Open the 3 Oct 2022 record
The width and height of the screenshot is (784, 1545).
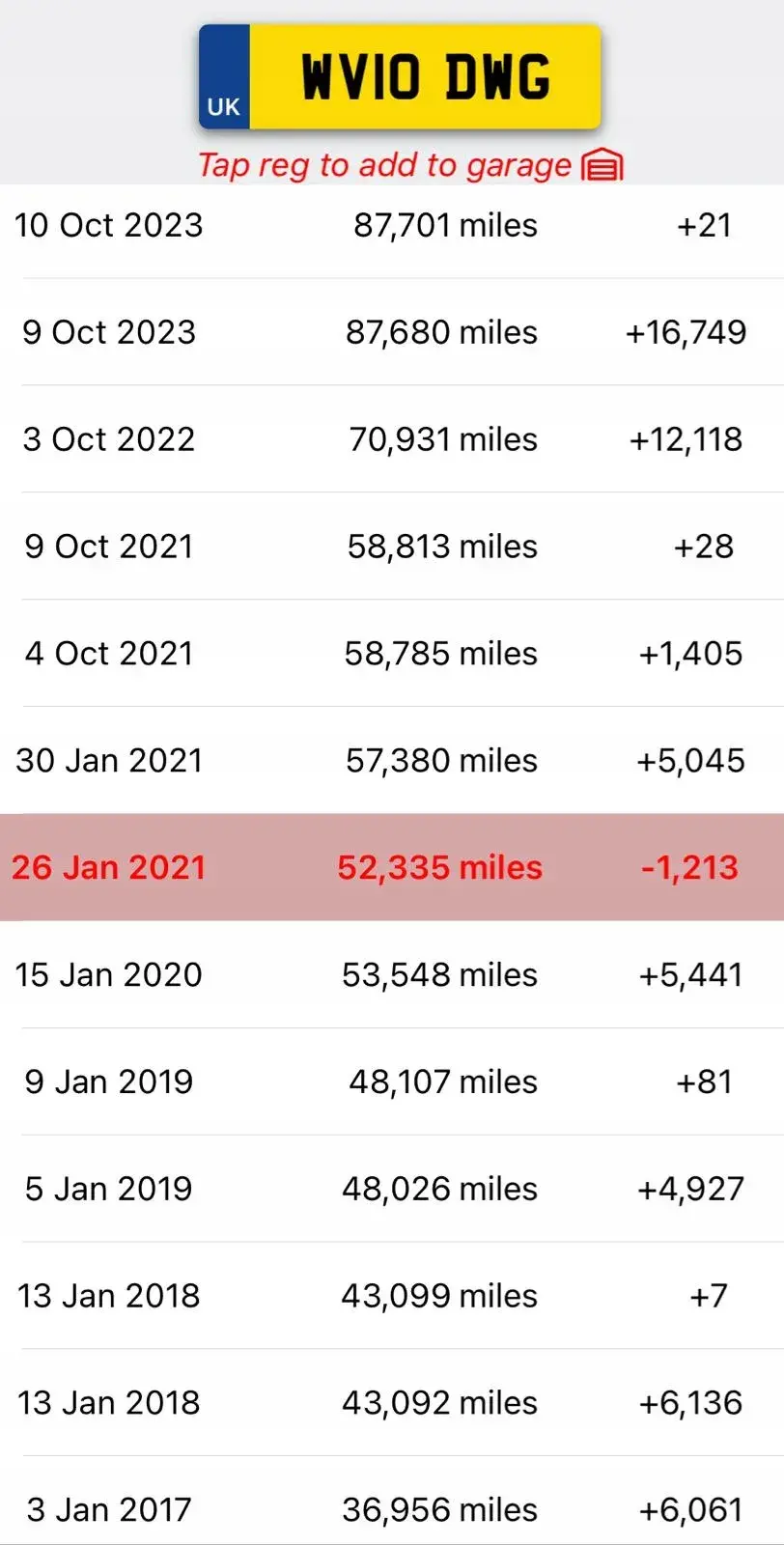pos(392,439)
